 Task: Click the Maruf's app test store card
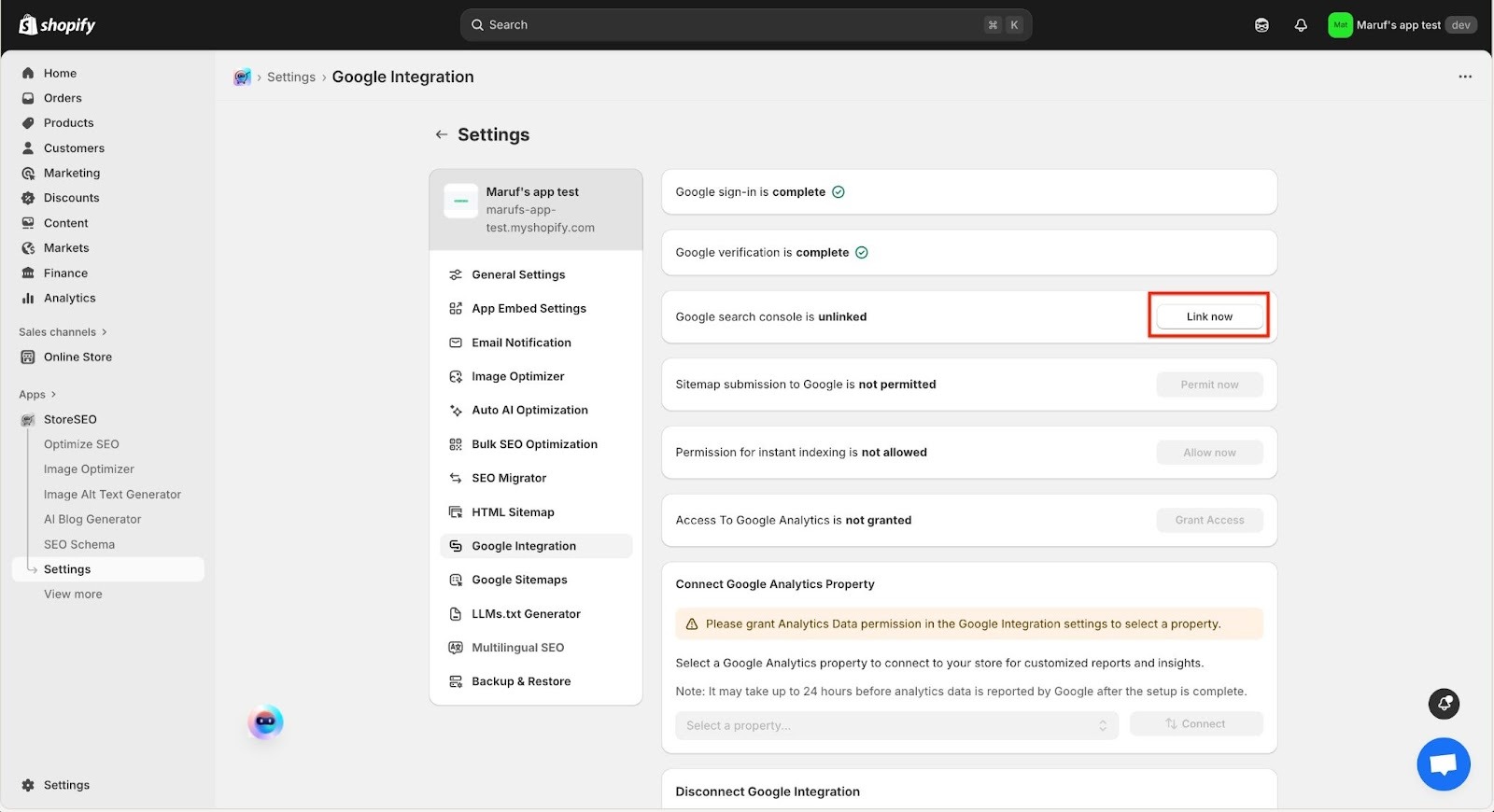pyautogui.click(x=536, y=210)
